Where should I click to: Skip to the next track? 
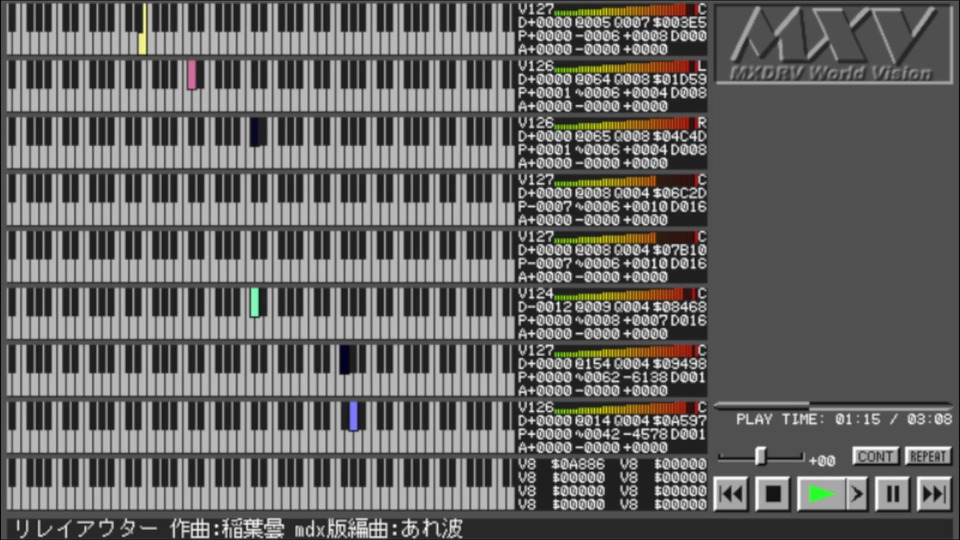click(x=934, y=493)
